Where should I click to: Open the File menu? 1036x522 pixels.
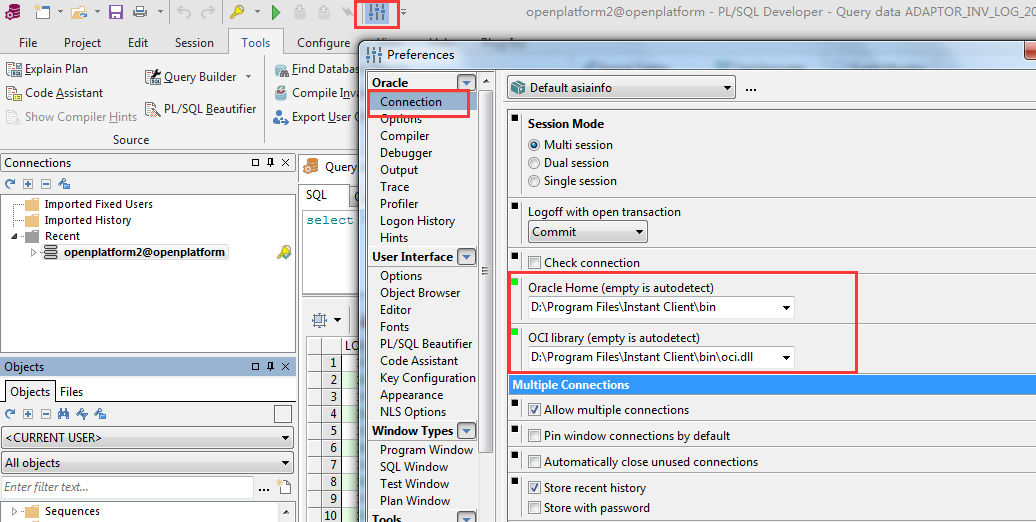coord(28,42)
